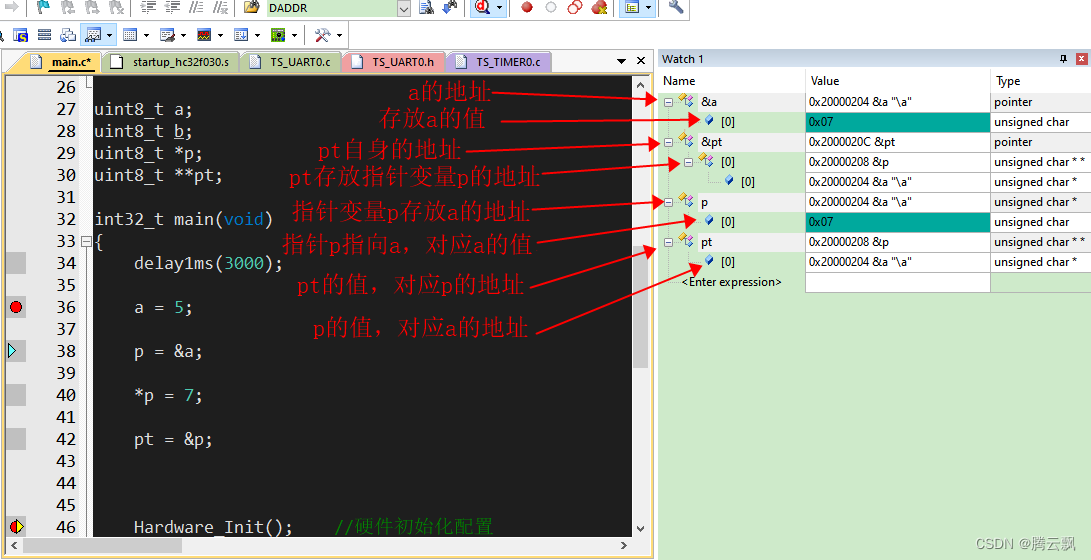This screenshot has width=1091, height=560.
Task: Switch to the main.c* tab
Action: click(61, 62)
